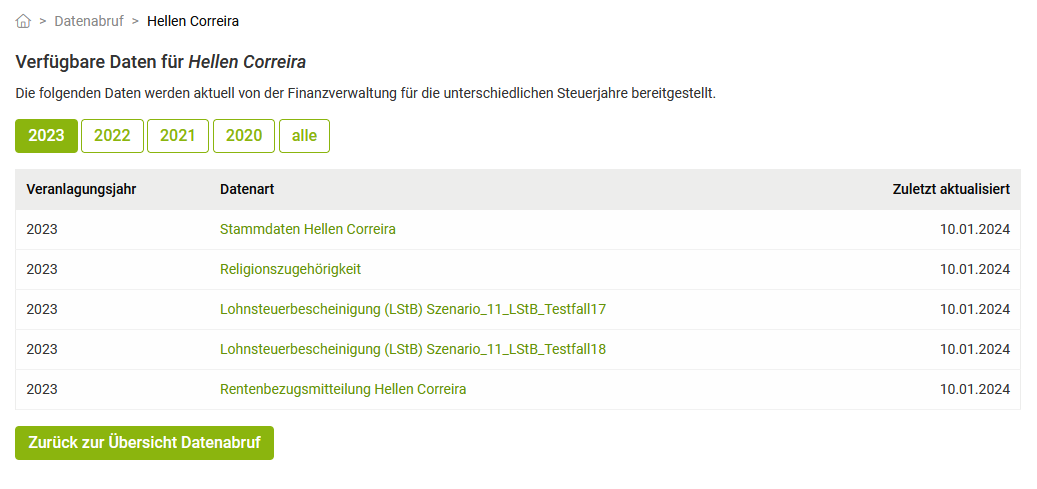The height and width of the screenshot is (489, 1037).
Task: Click Zurück zur Übersicht Datenabruf button
Action: [144, 443]
